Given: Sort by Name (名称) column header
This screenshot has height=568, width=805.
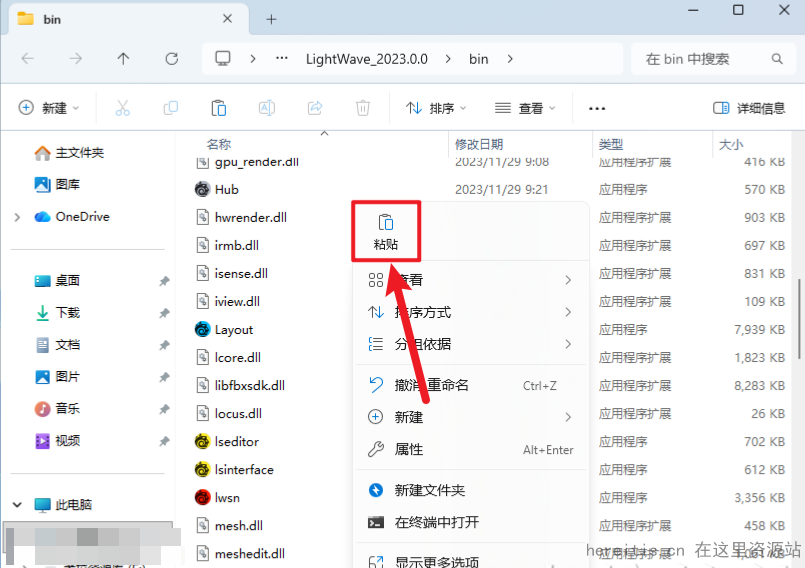Looking at the screenshot, I should point(219,144).
